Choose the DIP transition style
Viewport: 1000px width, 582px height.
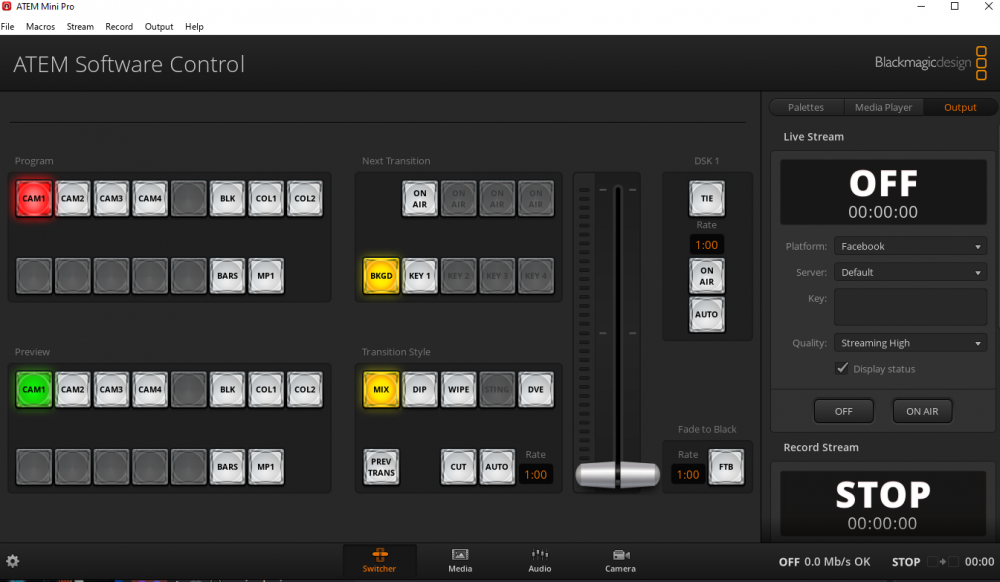click(x=420, y=389)
